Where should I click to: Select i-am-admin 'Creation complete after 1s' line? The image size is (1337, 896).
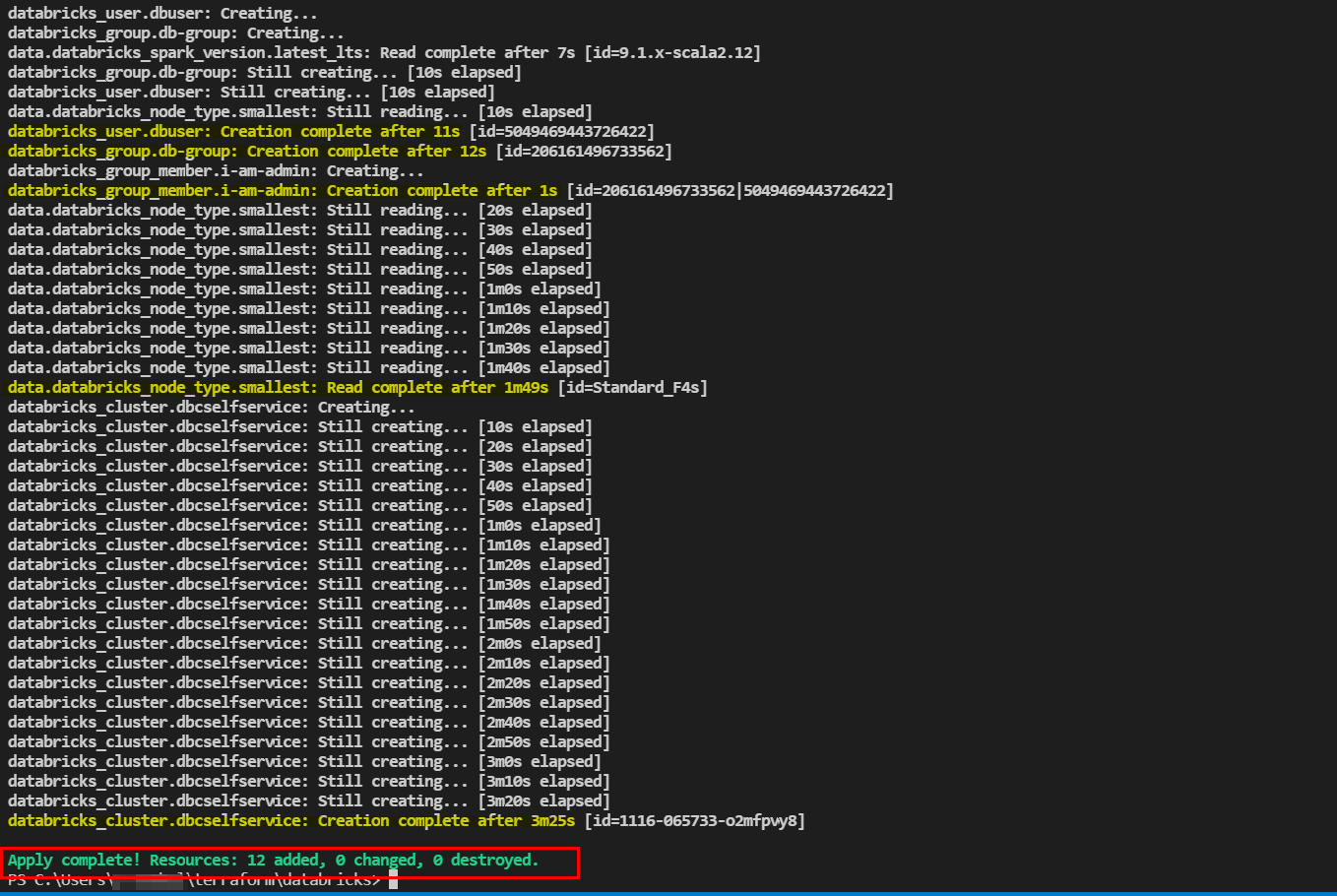[451, 191]
